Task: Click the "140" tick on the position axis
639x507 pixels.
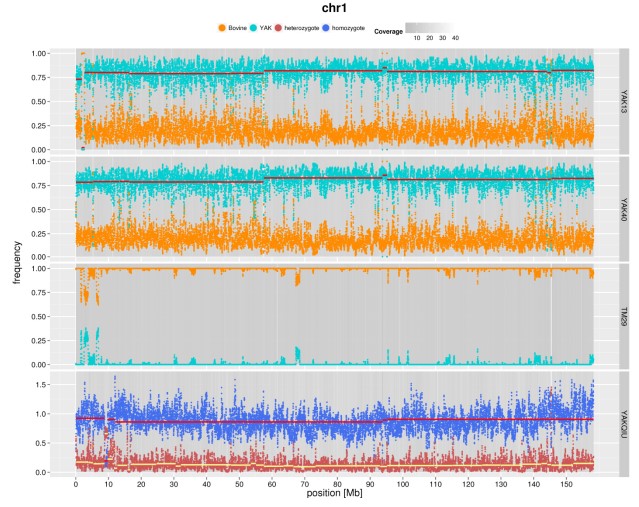Action: tap(534, 484)
